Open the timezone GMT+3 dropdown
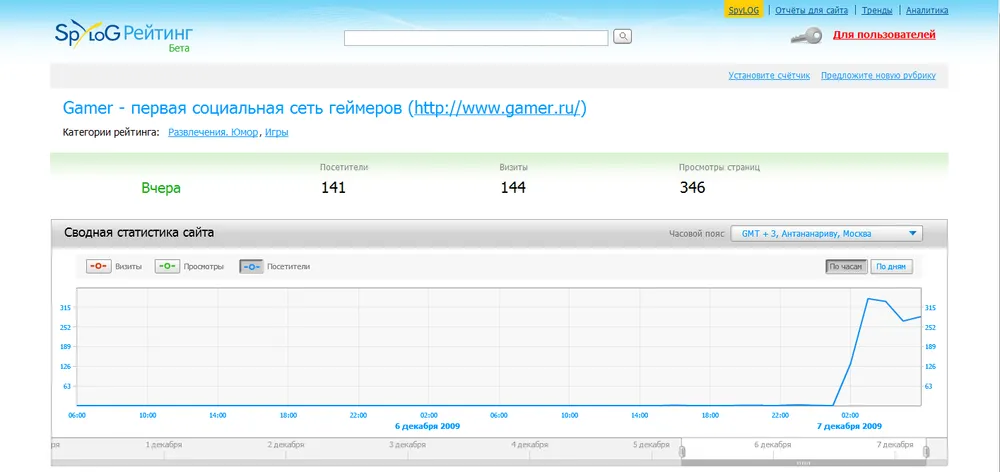Image resolution: width=1000 pixels, height=472 pixels. click(826, 233)
